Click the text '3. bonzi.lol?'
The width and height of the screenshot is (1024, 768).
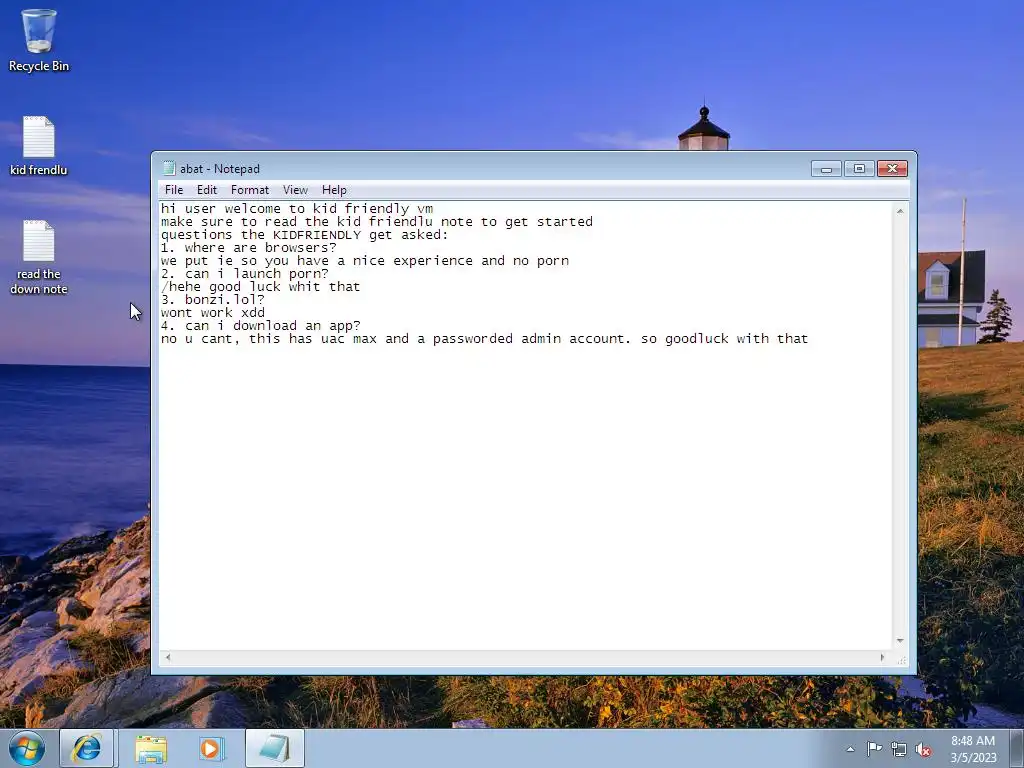[x=213, y=300]
